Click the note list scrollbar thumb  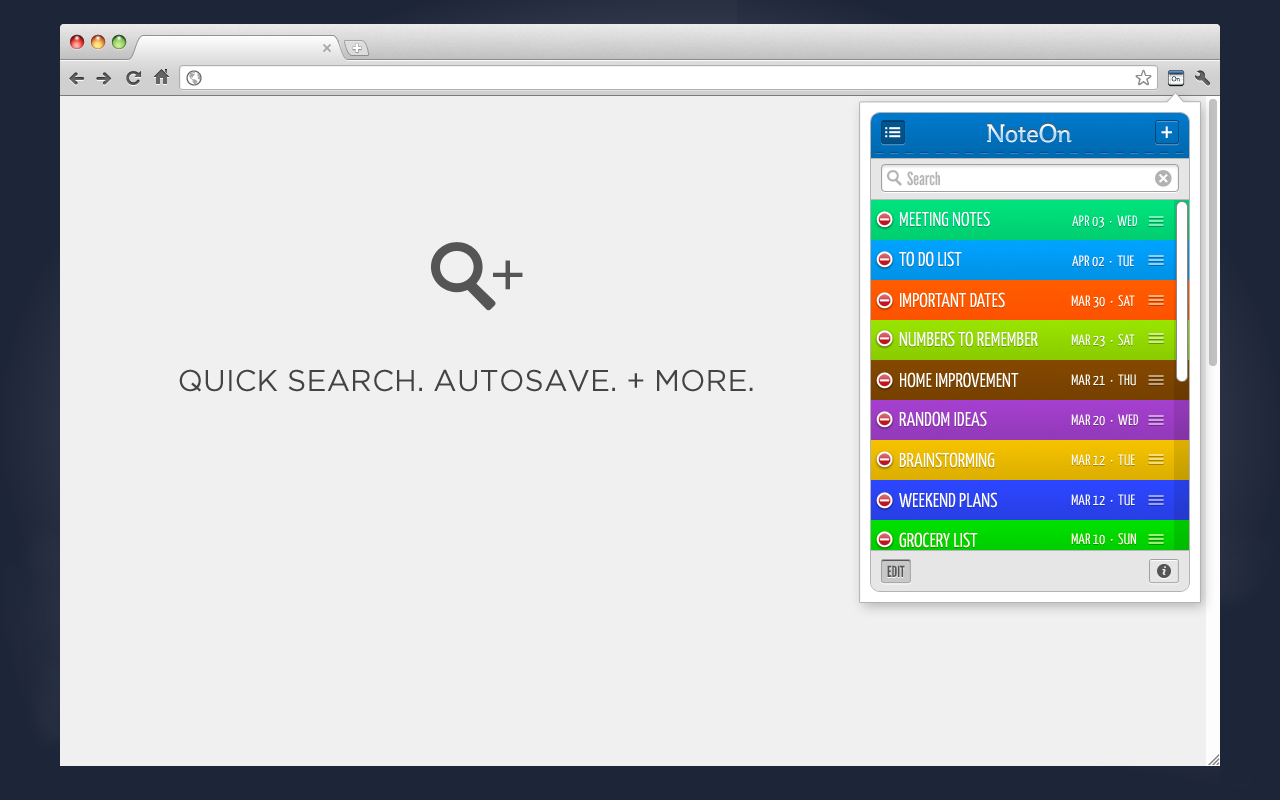[1182, 291]
